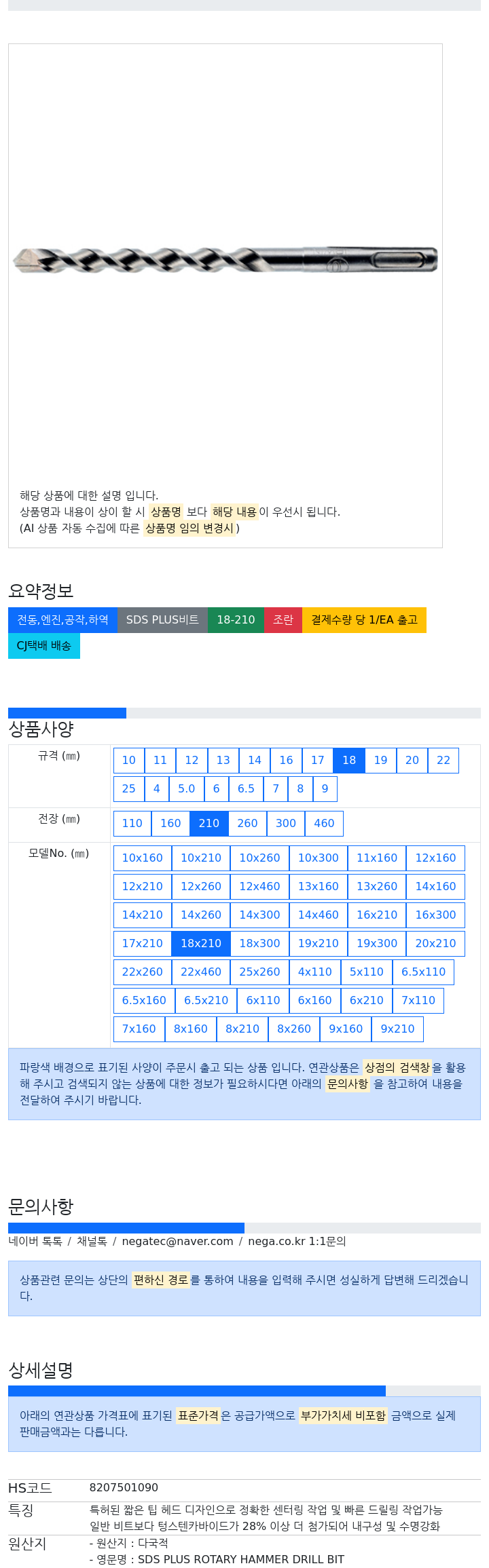Click the green 18-210 tag
489x1568 pixels.
point(236,620)
